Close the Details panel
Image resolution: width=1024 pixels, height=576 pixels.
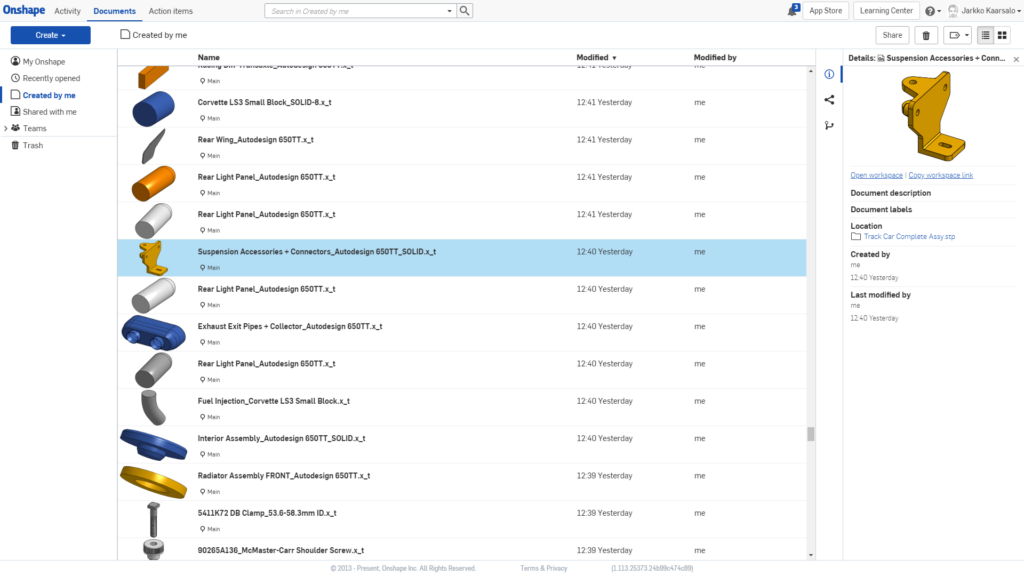tap(1016, 59)
